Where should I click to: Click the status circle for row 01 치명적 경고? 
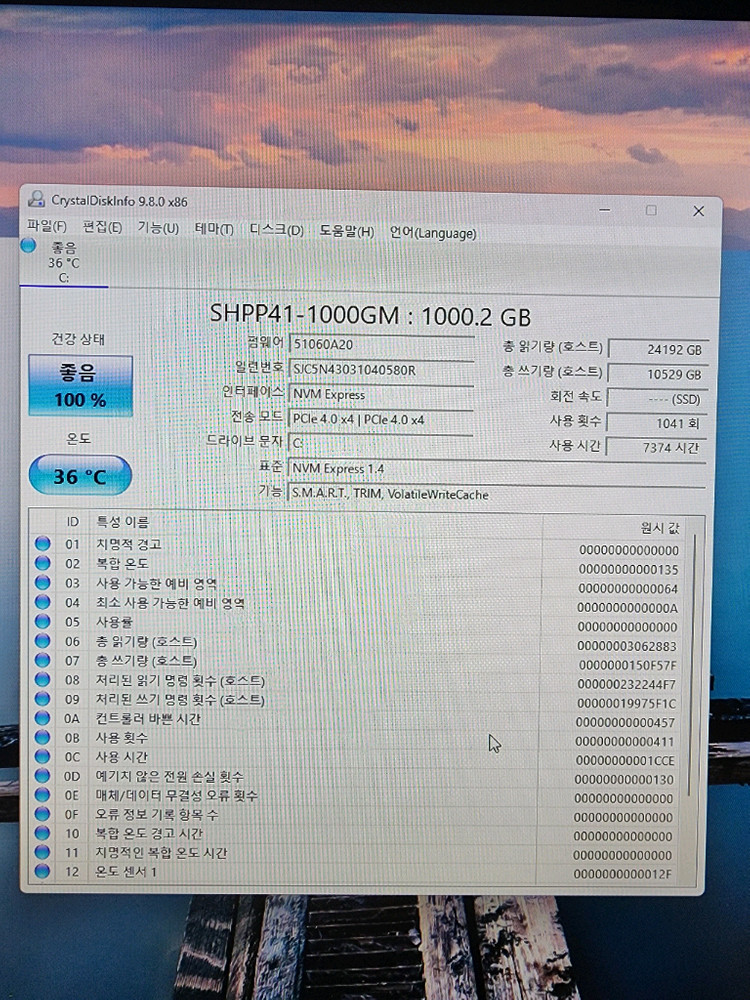tap(43, 543)
